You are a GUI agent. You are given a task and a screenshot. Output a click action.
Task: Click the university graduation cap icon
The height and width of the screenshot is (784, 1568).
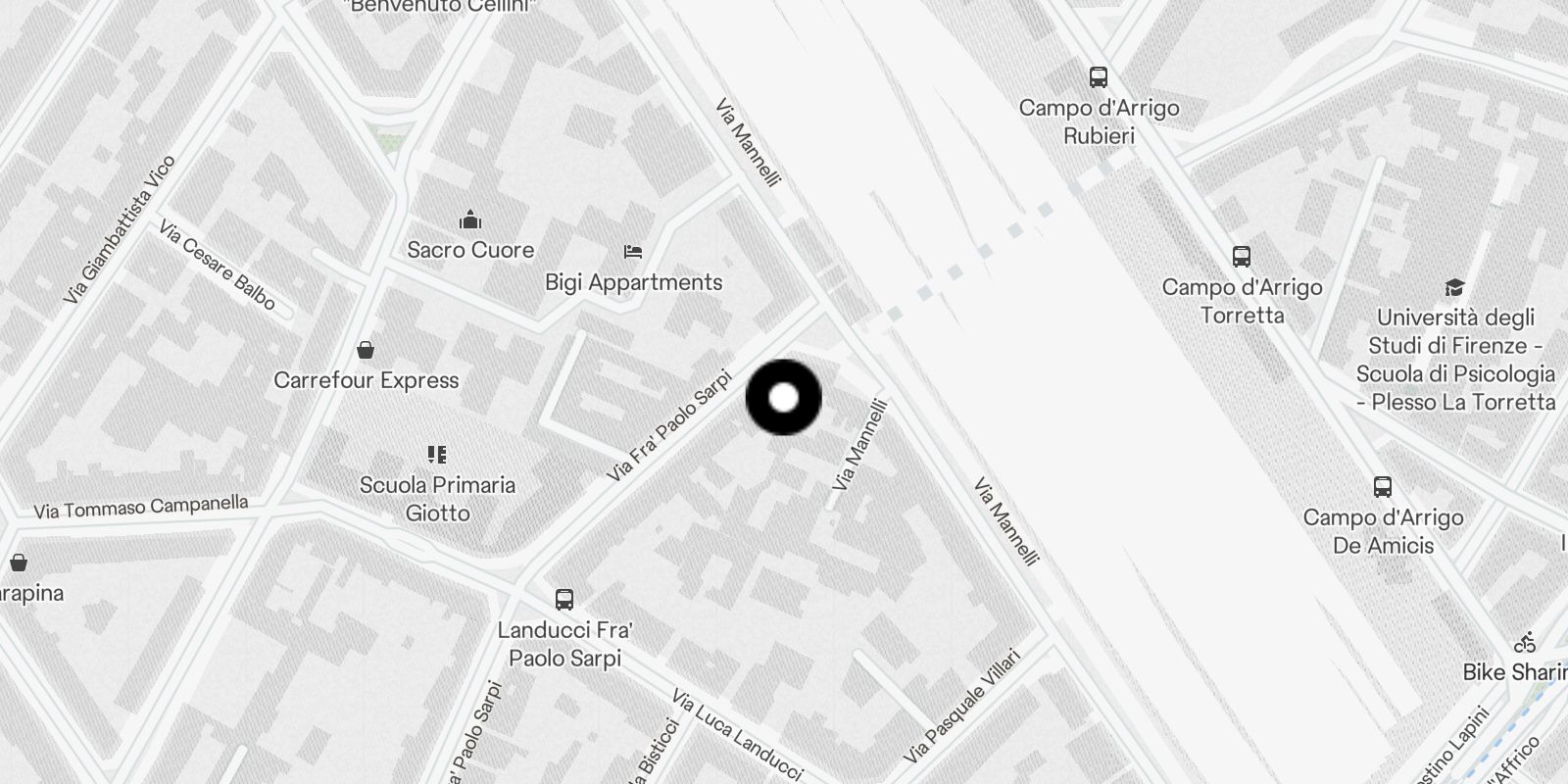coord(1455,287)
